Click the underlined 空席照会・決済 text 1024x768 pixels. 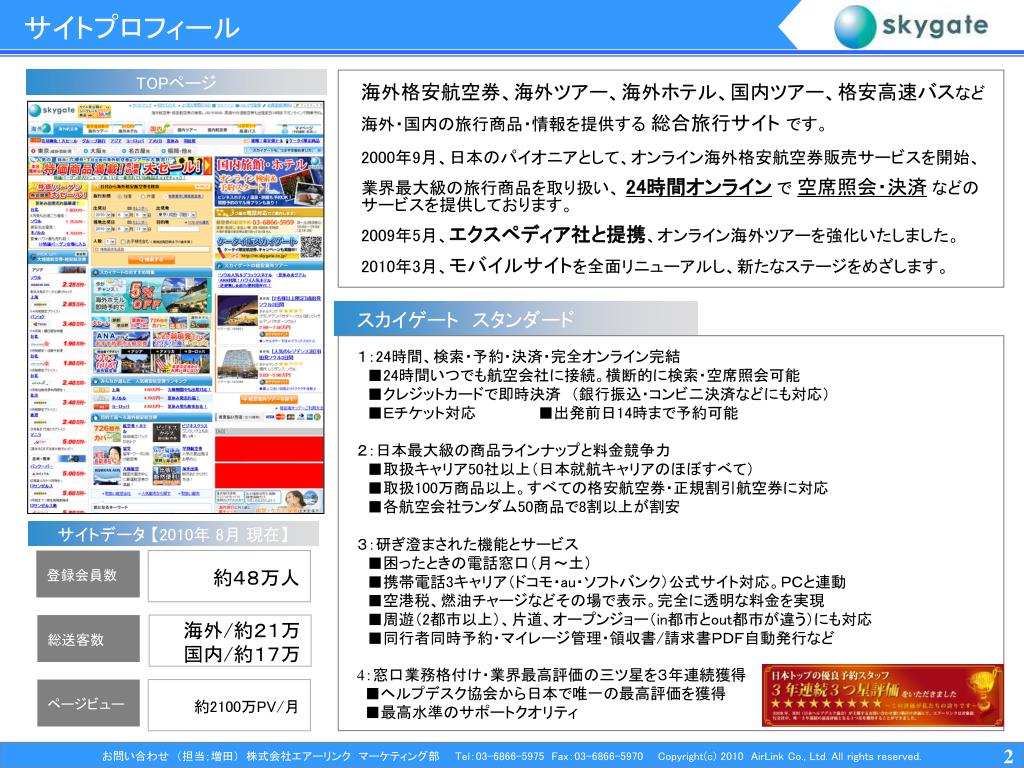point(862,187)
